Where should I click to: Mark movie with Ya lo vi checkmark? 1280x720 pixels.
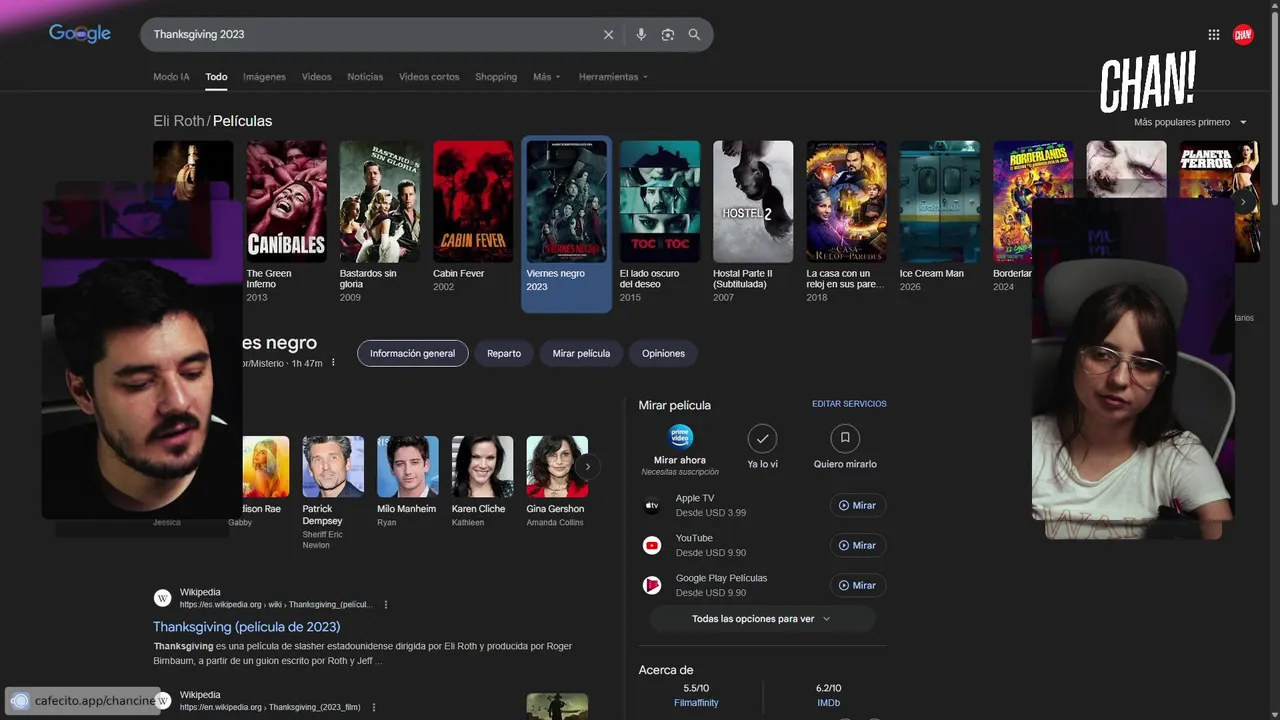click(x=762, y=438)
